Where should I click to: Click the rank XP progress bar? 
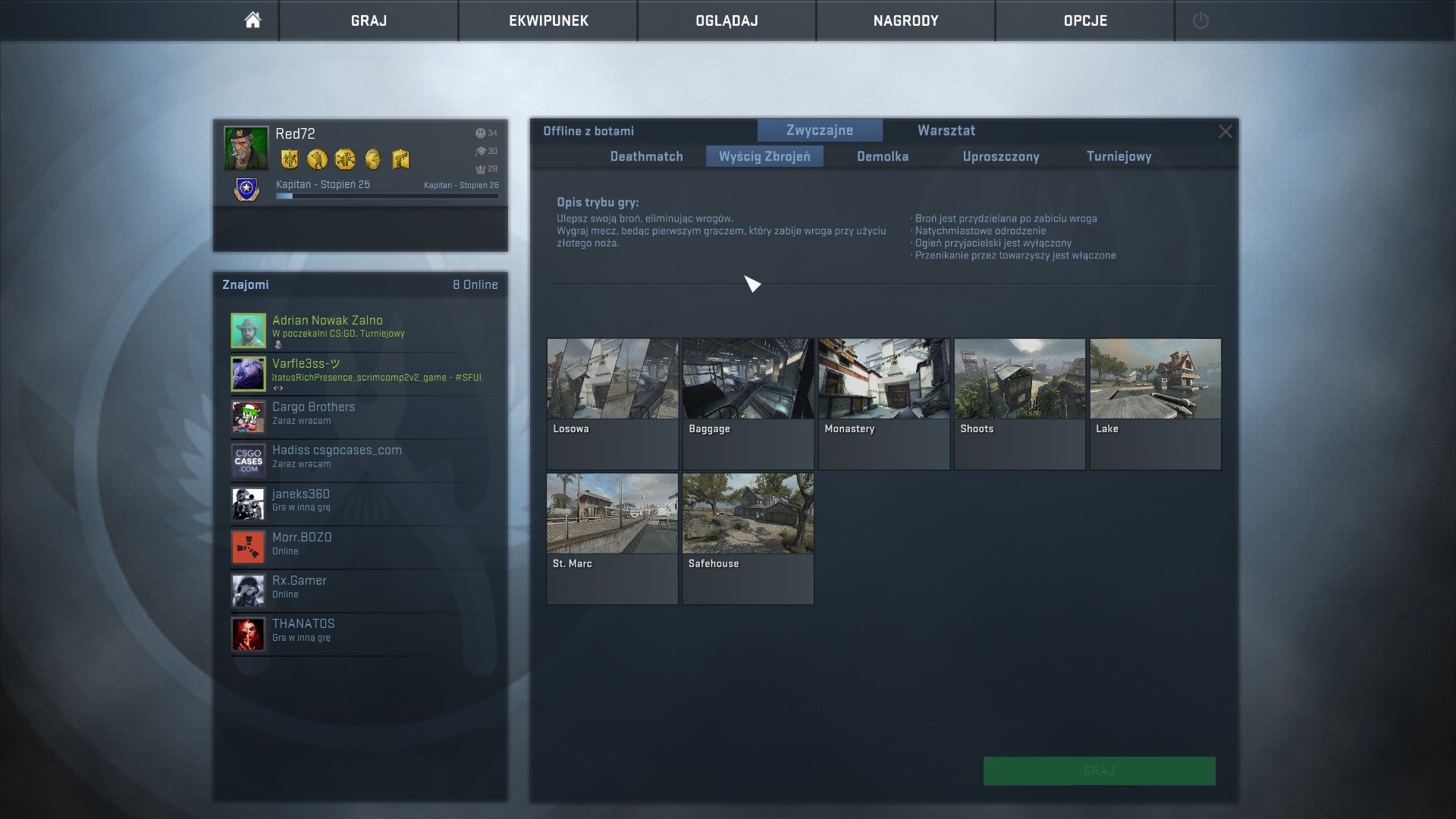tap(387, 196)
